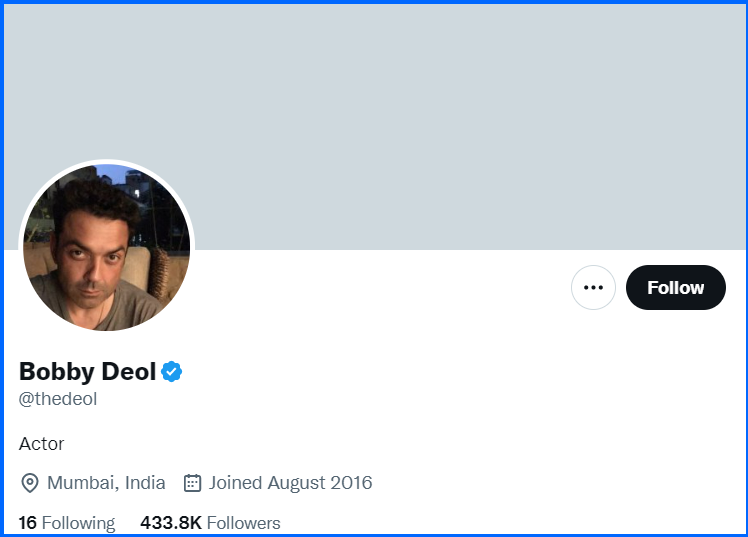Image resolution: width=748 pixels, height=537 pixels.
Task: Click the location pin icon
Action: click(30, 483)
